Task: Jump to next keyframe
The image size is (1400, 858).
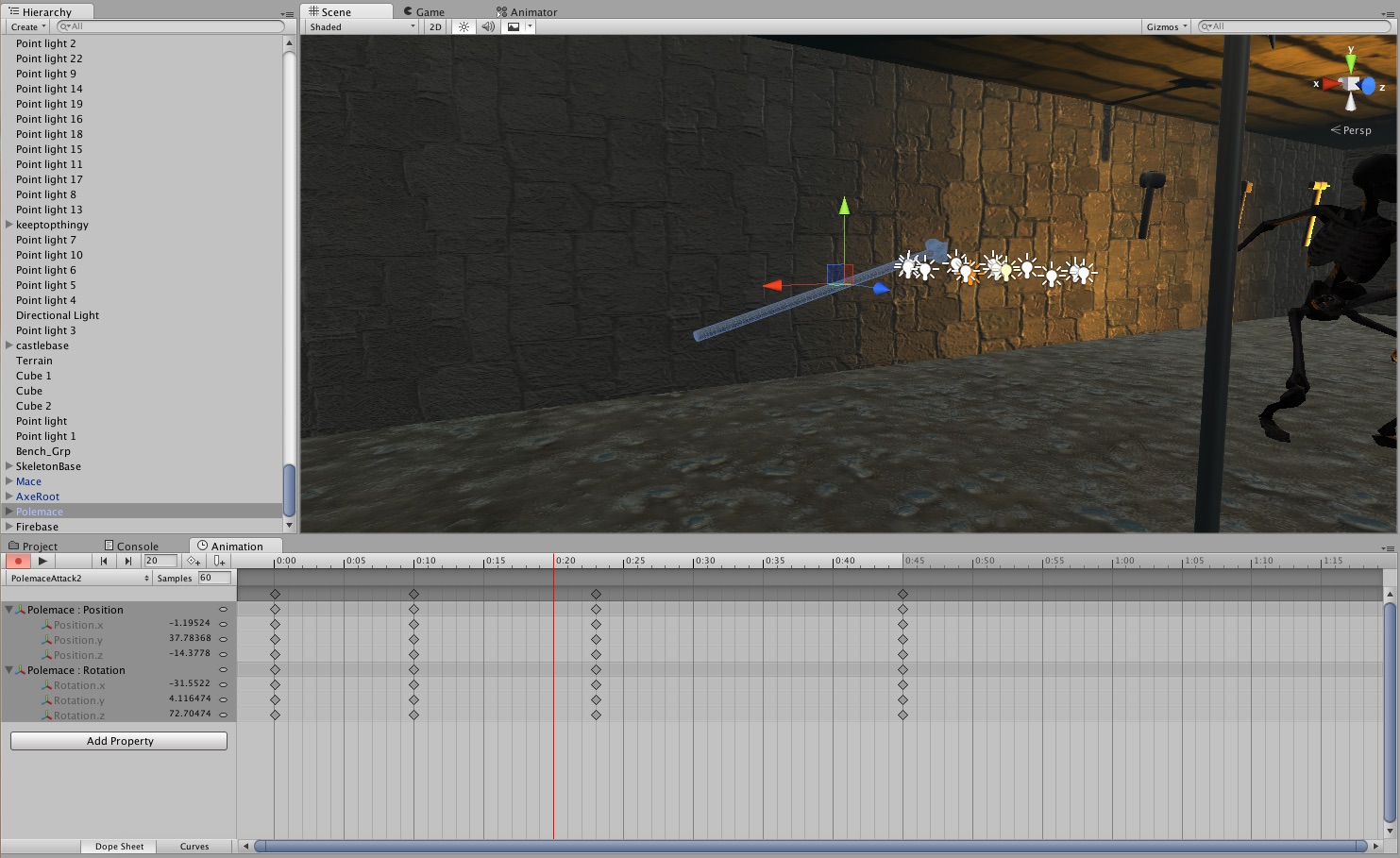Action: (128, 561)
